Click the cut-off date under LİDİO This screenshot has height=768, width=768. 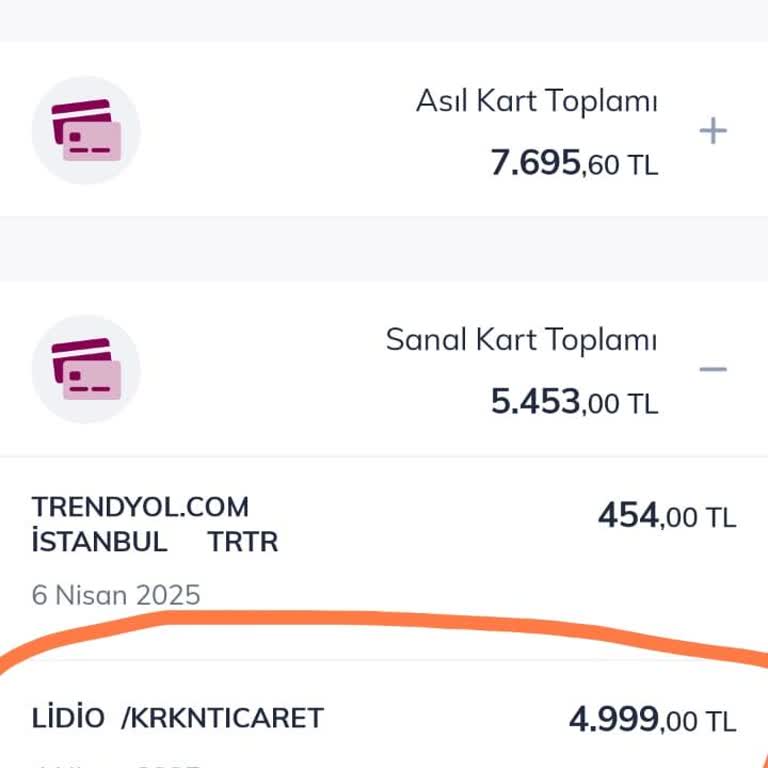[116, 762]
